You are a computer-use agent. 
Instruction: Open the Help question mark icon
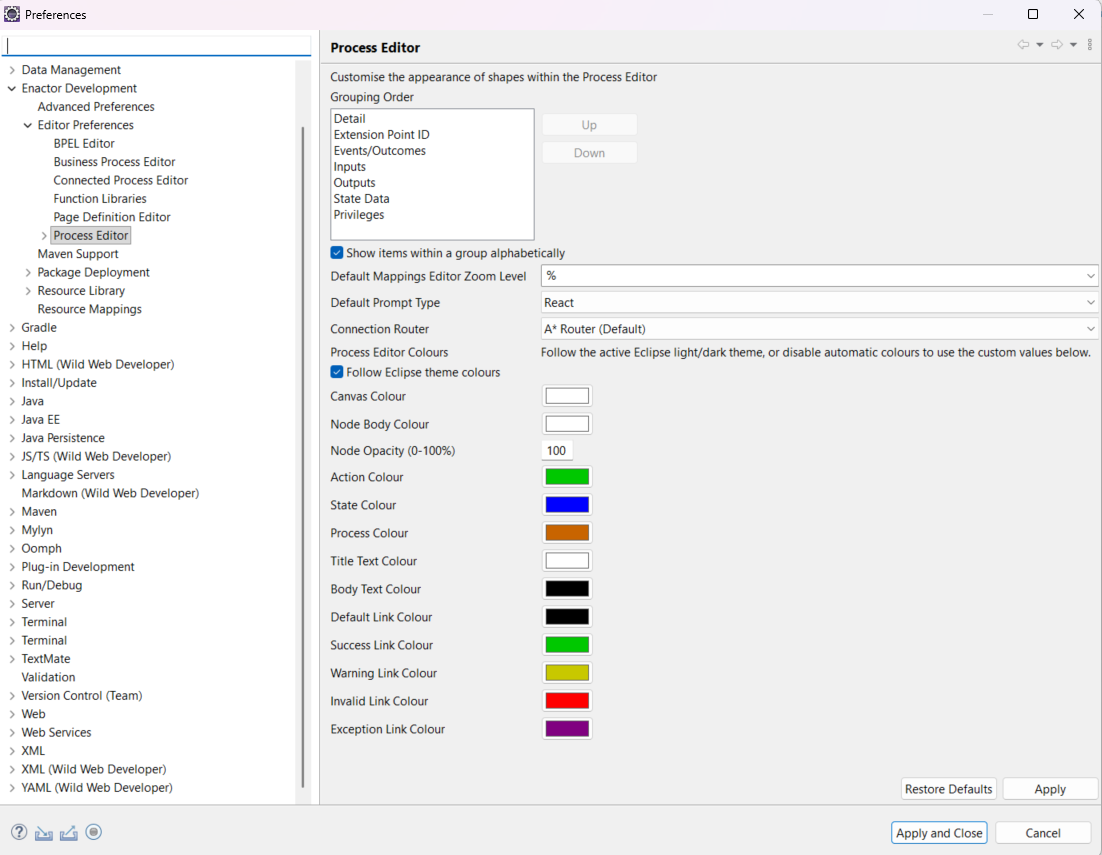pyautogui.click(x=19, y=833)
